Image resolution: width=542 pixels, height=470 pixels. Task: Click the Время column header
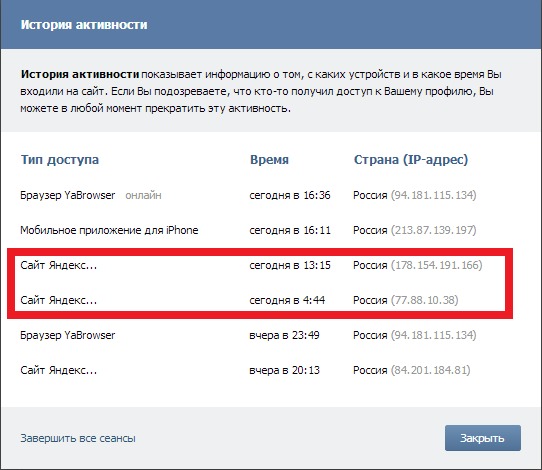click(269, 160)
